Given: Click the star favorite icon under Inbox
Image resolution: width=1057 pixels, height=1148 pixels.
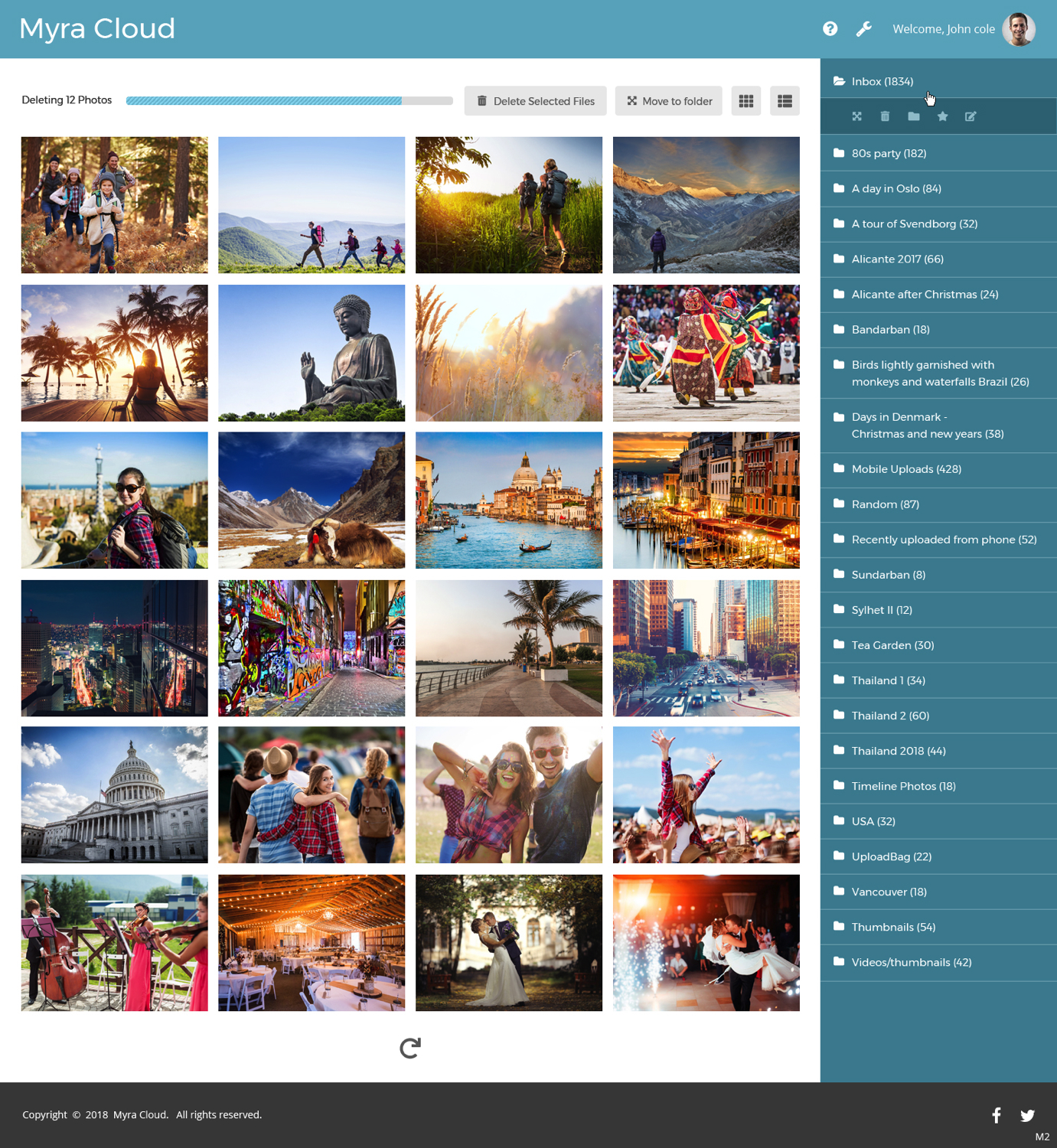Looking at the screenshot, I should [942, 116].
